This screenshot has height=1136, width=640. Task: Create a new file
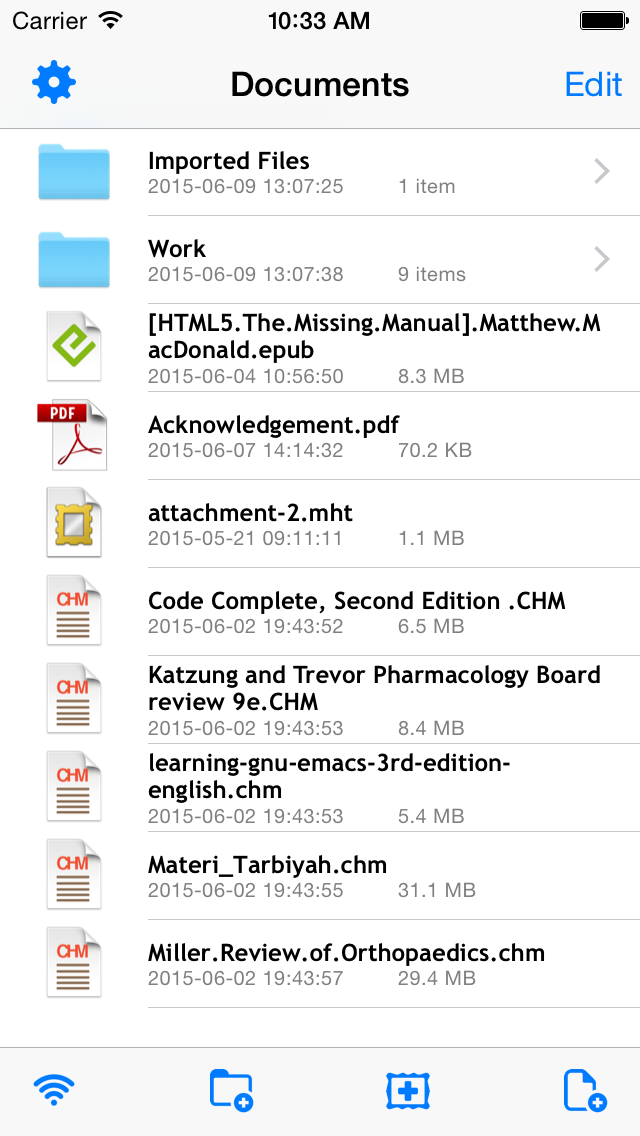coord(584,1090)
